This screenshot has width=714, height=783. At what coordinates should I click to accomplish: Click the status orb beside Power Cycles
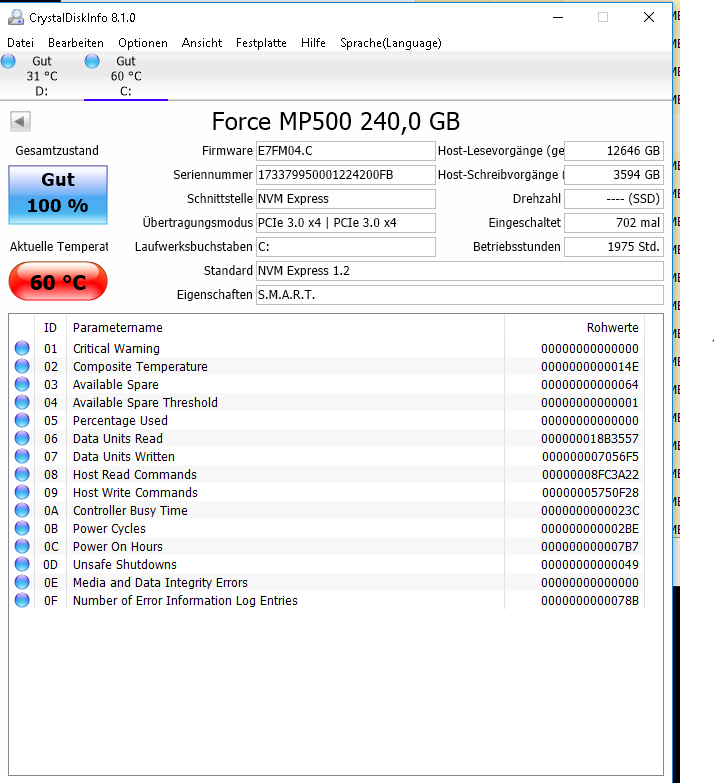point(22,528)
